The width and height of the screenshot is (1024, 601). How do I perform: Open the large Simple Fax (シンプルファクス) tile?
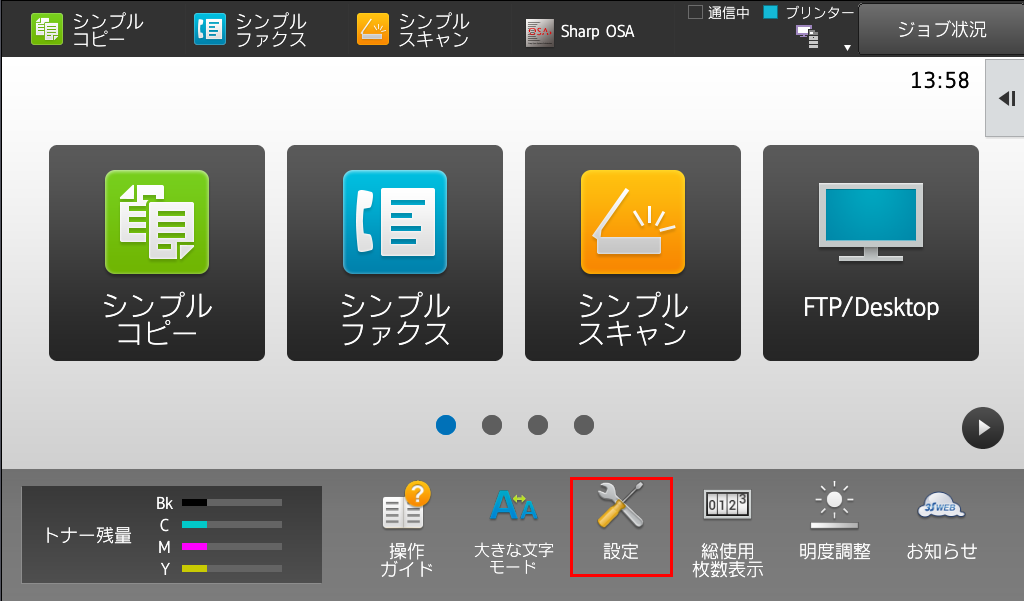coord(395,253)
